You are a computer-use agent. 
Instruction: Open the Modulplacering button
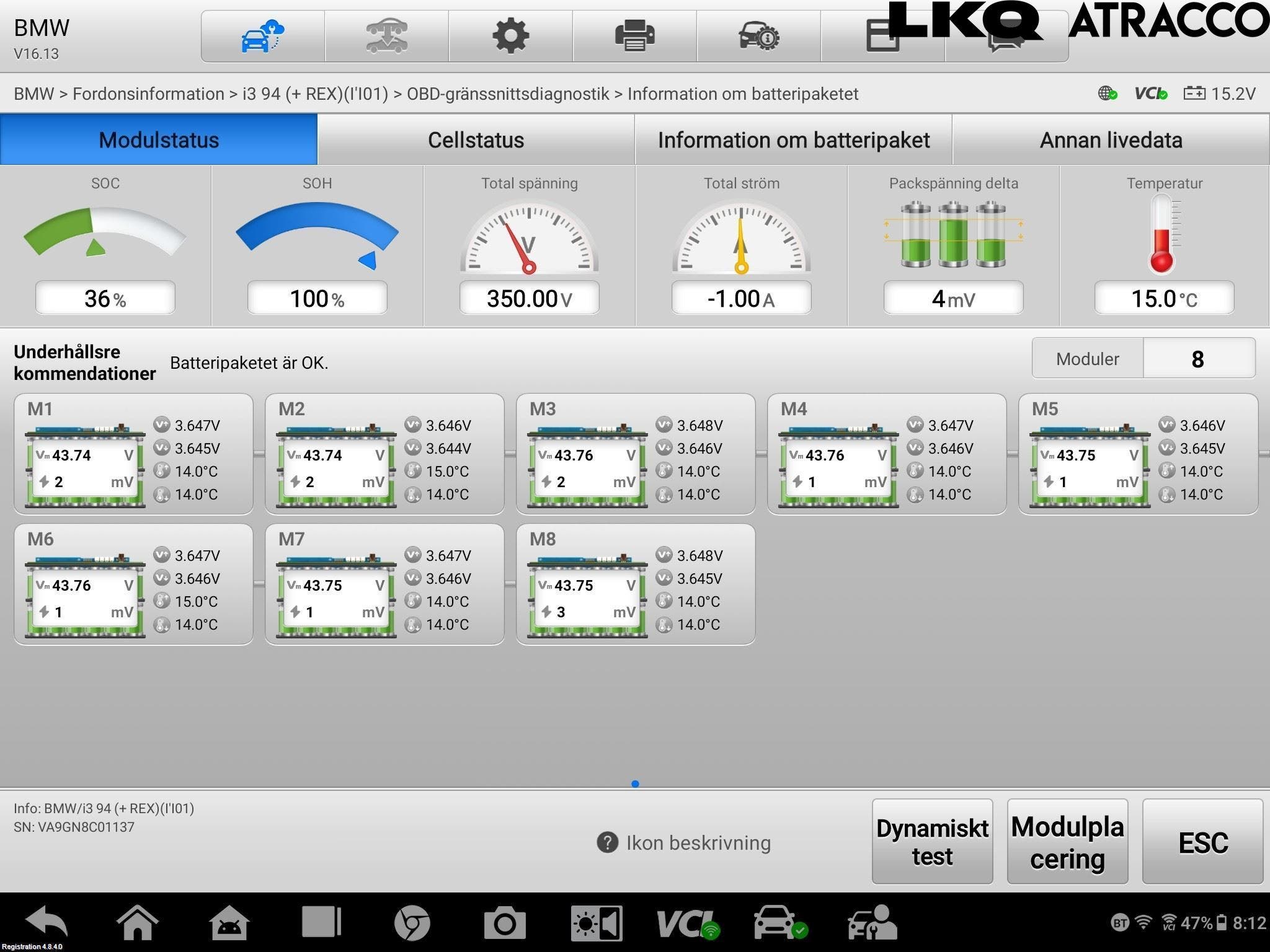1067,841
